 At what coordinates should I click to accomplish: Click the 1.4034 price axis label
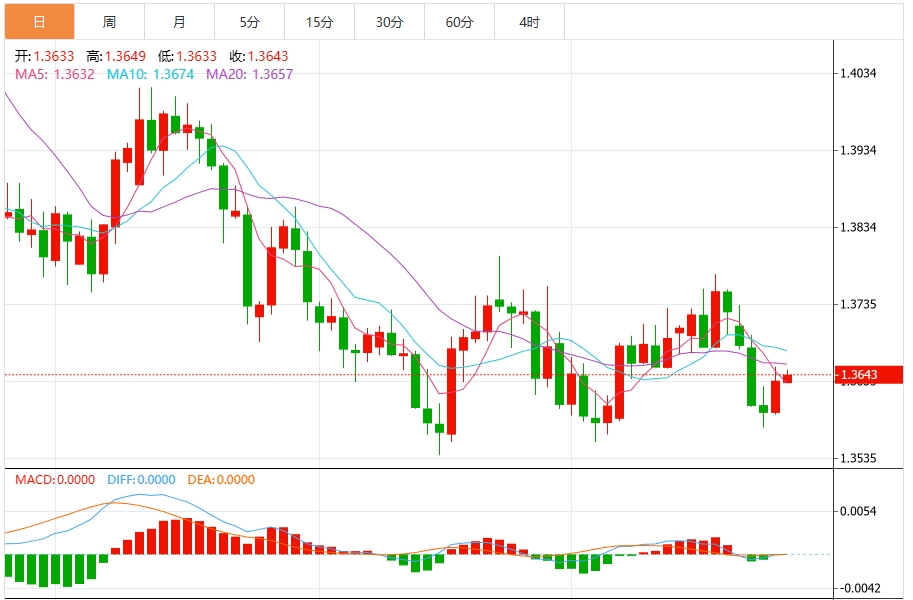[x=858, y=73]
